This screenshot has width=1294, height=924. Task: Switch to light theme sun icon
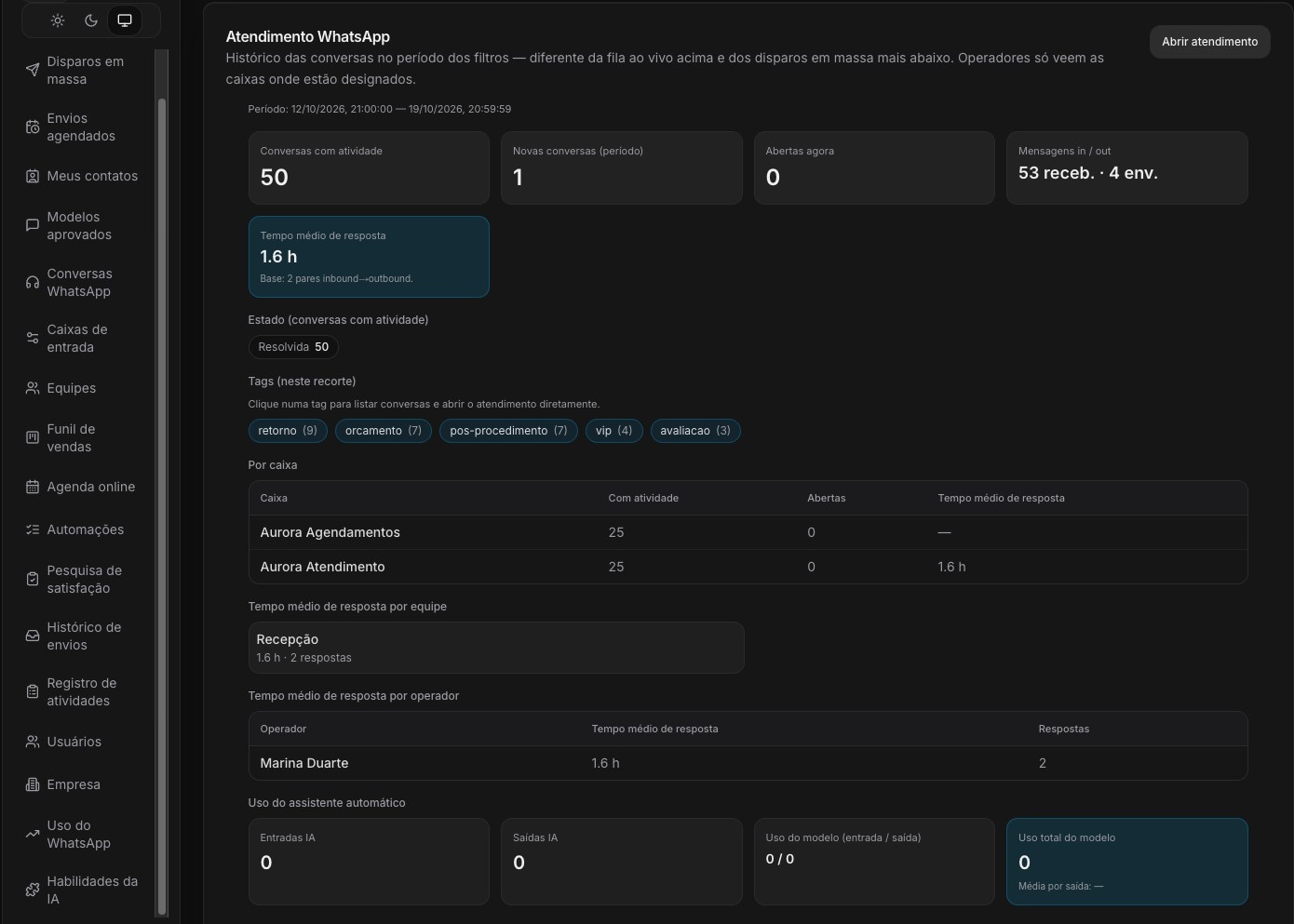click(58, 20)
